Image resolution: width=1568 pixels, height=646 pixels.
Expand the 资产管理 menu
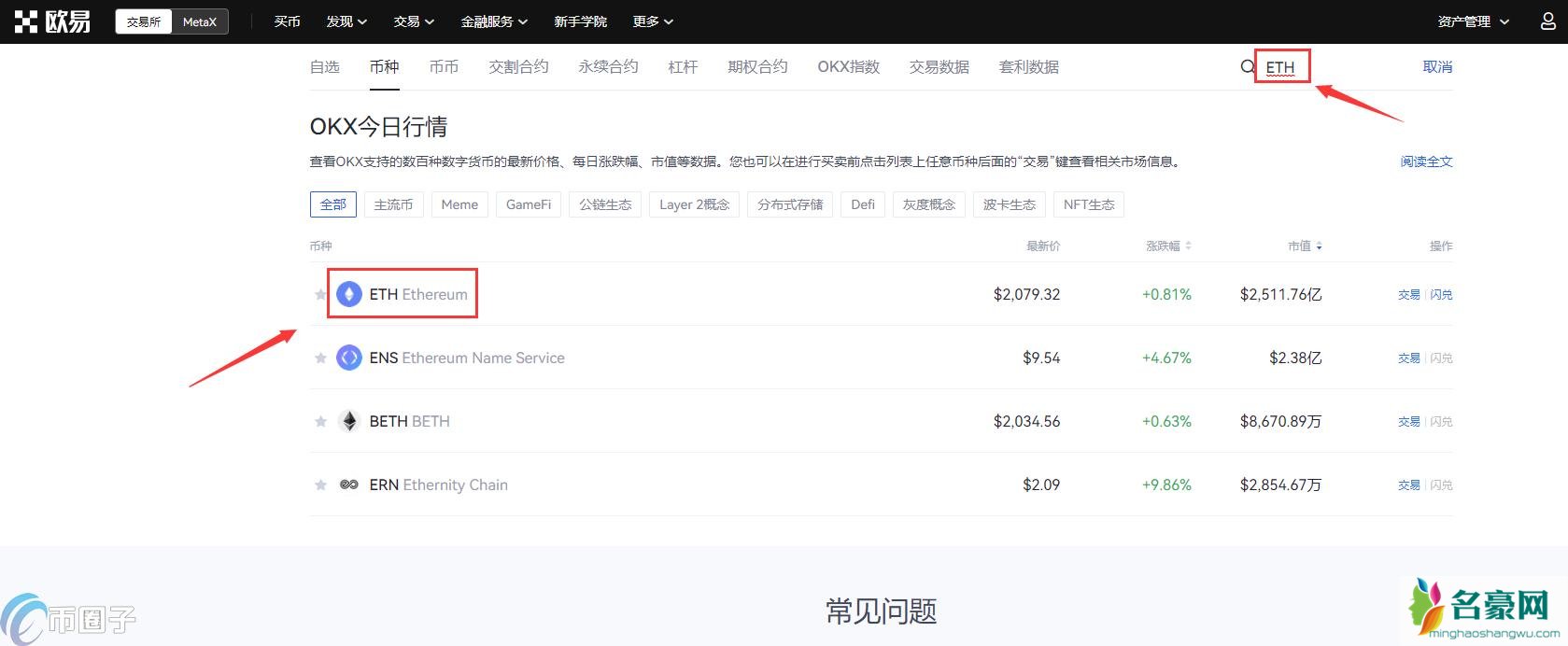pos(1473,21)
